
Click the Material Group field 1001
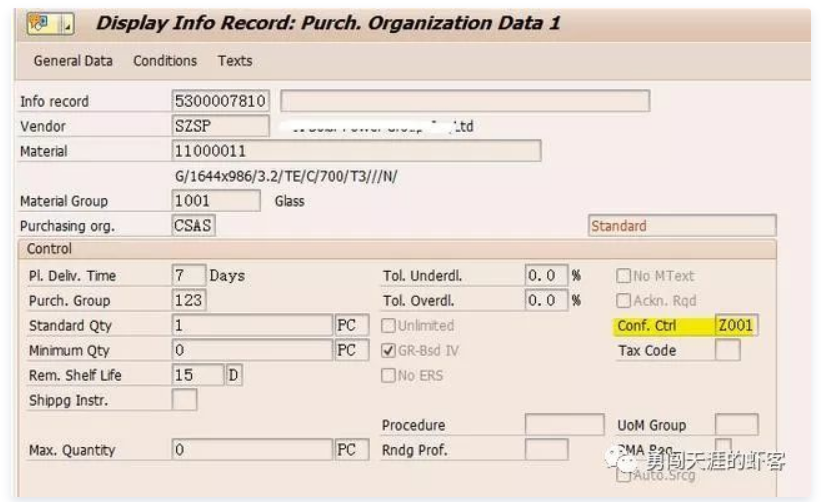coord(216,200)
